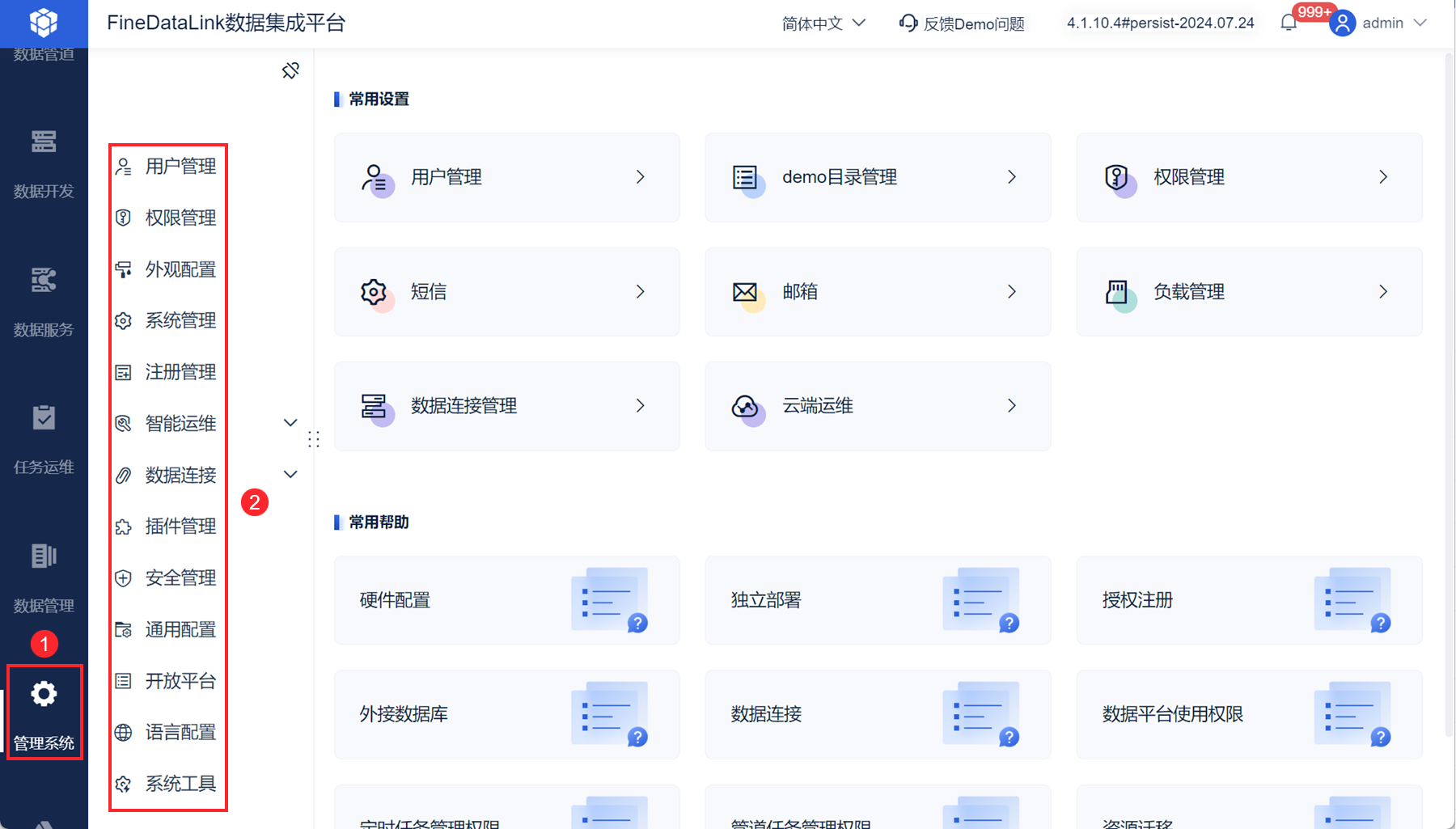This screenshot has height=829, width=1456.
Task: Click the 外观配置 paint roller icon
Action: [x=123, y=269]
